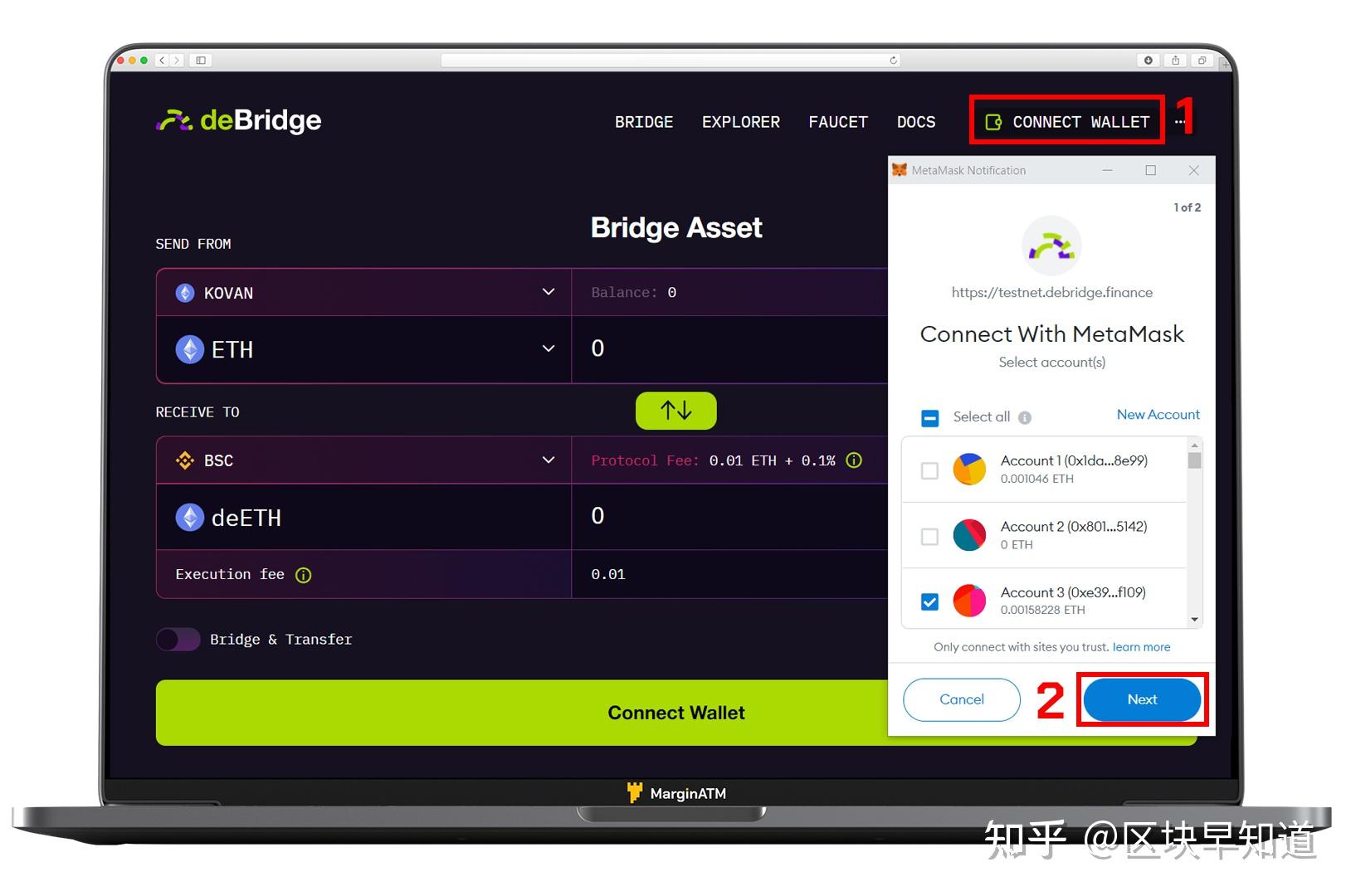Click the https://testnet.debridge.finance URL text
Screen dimensions: 1351x896
pos(1051,292)
